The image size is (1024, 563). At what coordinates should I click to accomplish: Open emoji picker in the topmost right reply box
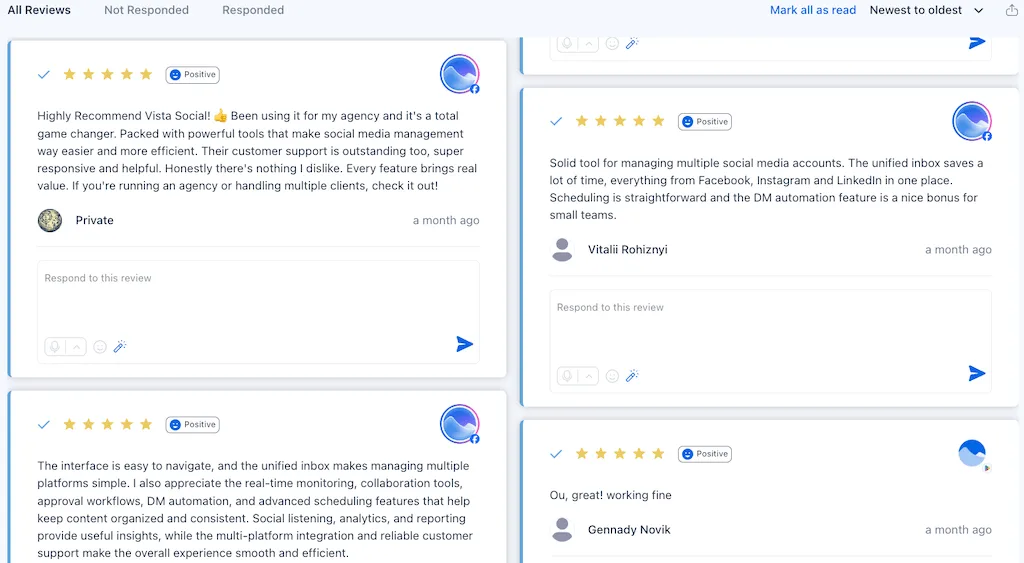(612, 44)
